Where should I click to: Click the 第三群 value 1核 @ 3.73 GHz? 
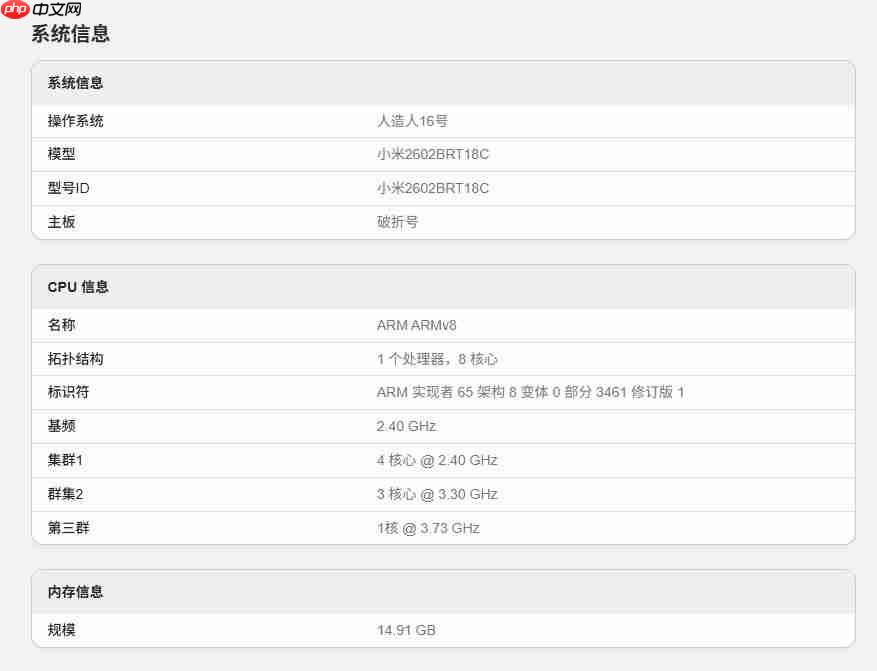coord(427,528)
